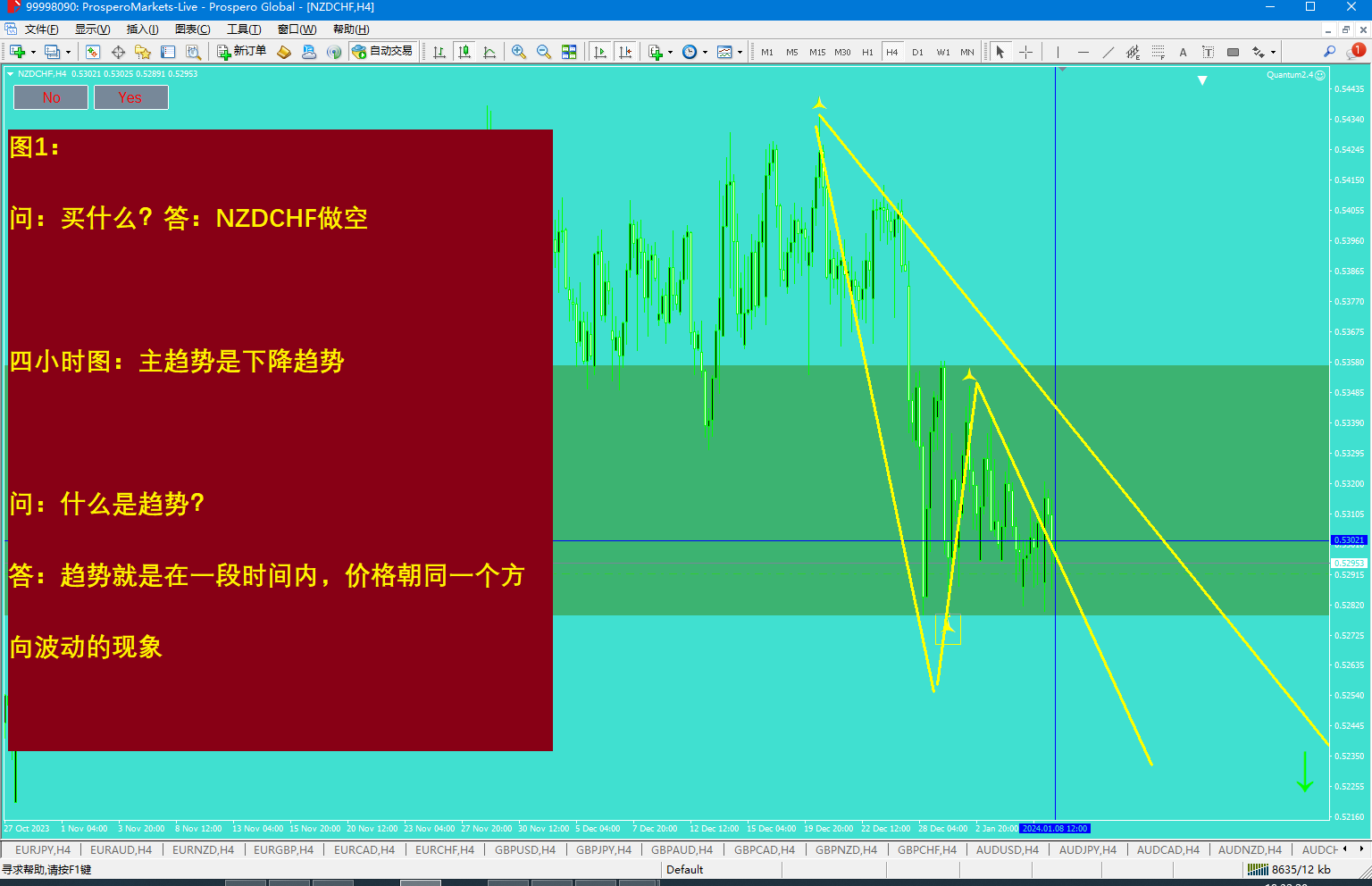Screen dimensions: 1372x886
Task: Switch to the GBPUSD,H4 chart tab
Action: 525,849
